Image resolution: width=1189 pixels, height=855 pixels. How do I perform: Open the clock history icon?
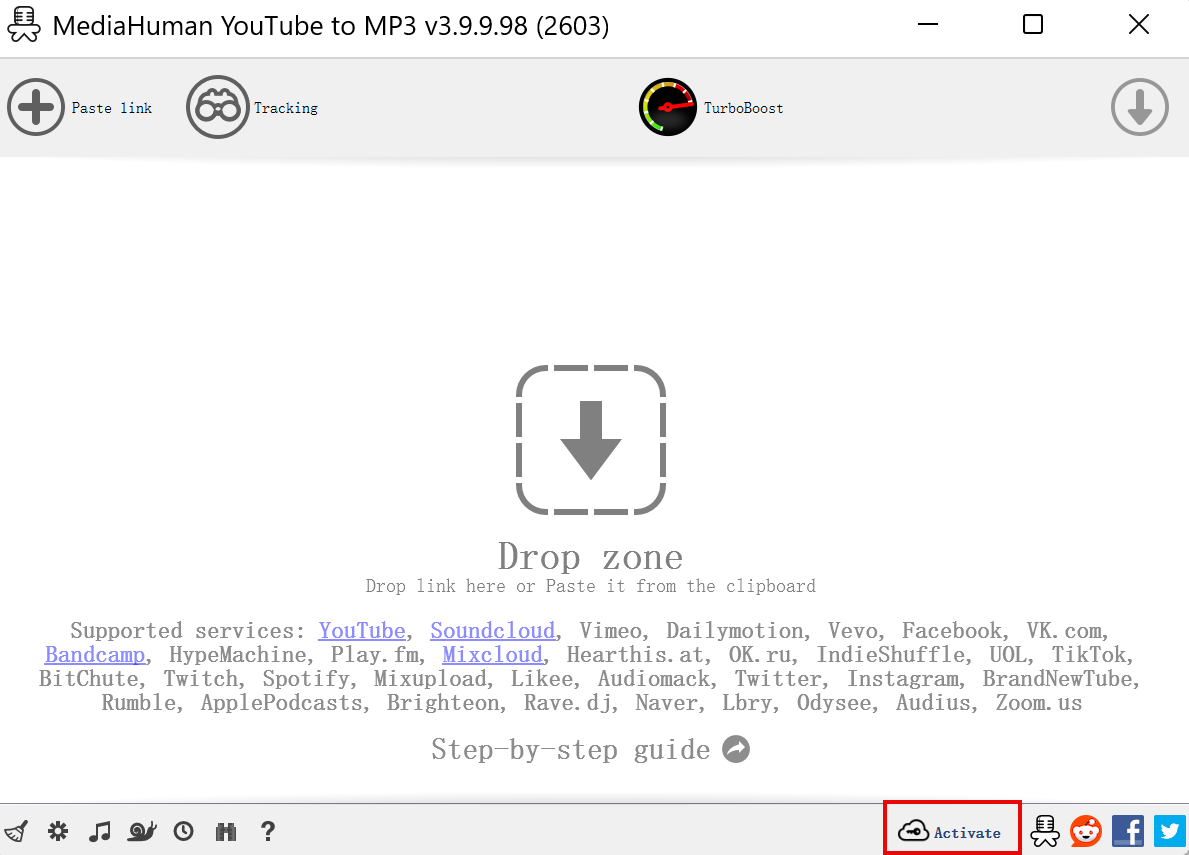183,831
